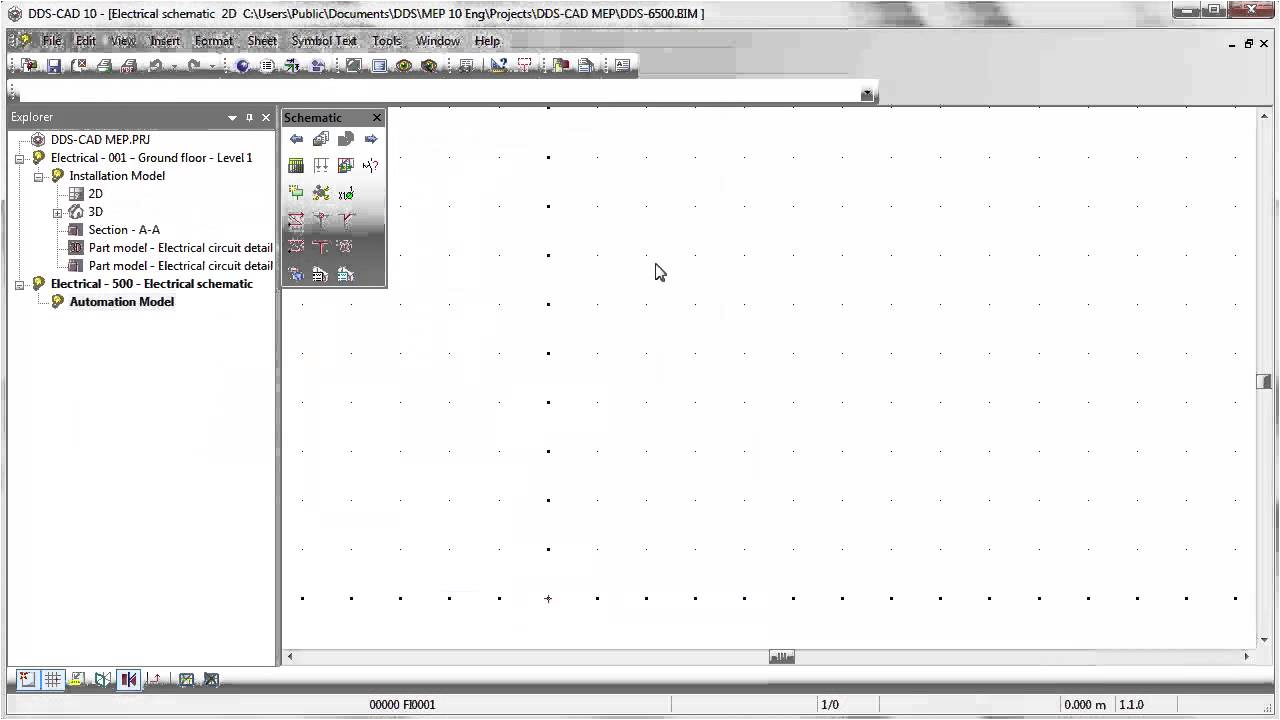Toggle the mirror symbol icon in bottom toolbar
This screenshot has width=1280, height=720.
click(128, 680)
